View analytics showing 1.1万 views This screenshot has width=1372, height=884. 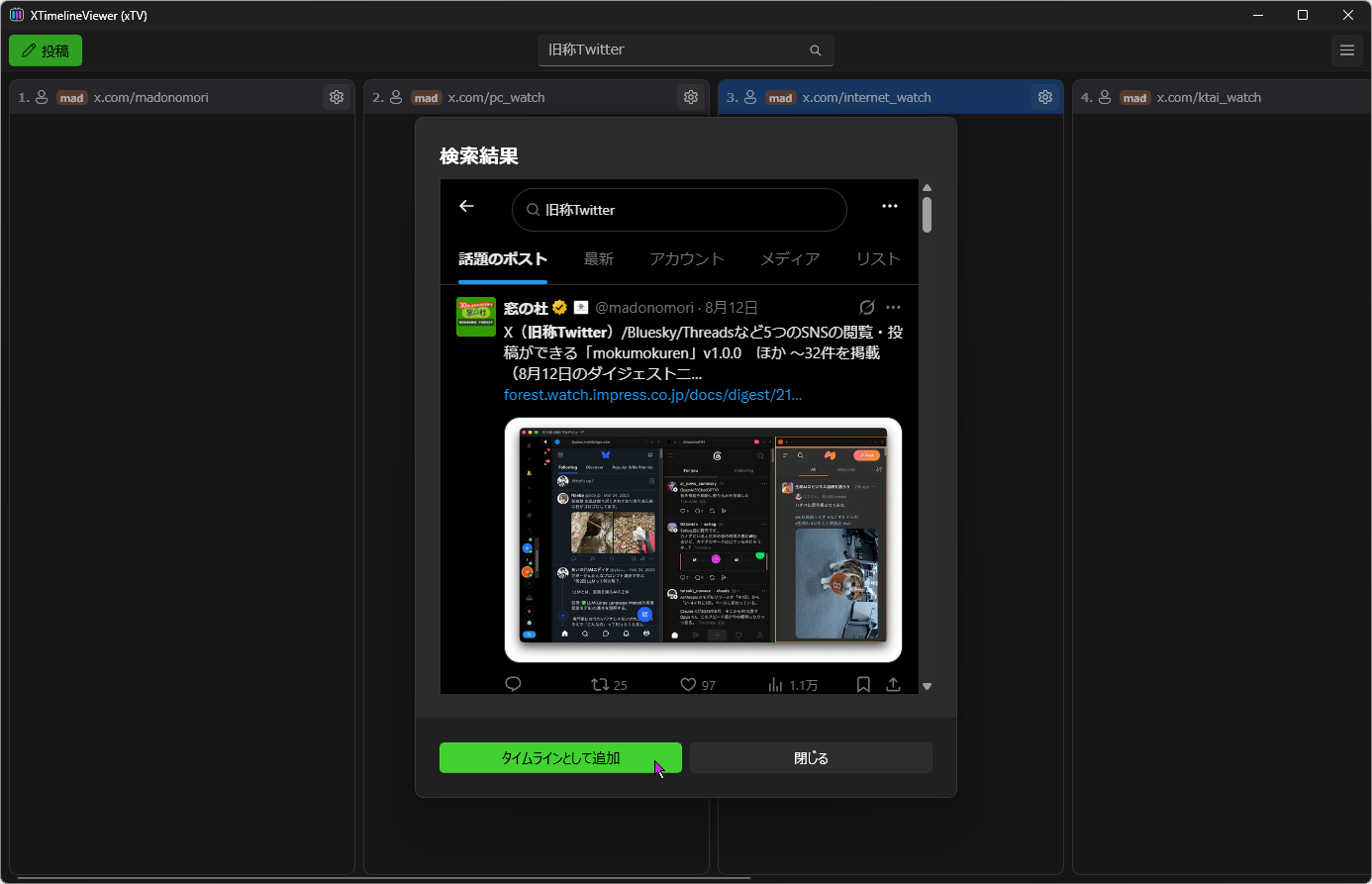[x=793, y=684]
